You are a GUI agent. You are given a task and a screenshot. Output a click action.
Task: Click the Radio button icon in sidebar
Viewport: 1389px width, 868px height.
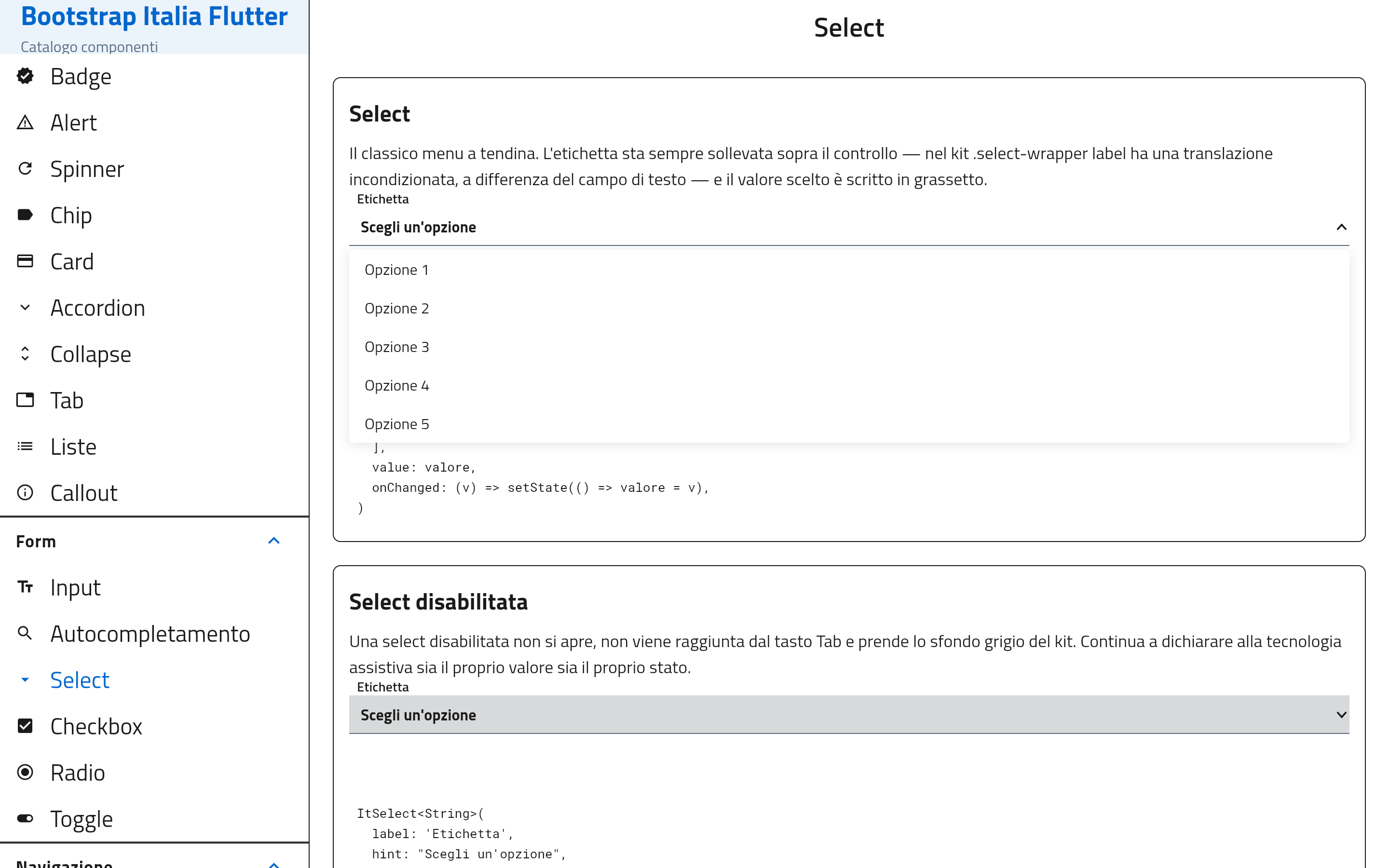pyautogui.click(x=25, y=772)
